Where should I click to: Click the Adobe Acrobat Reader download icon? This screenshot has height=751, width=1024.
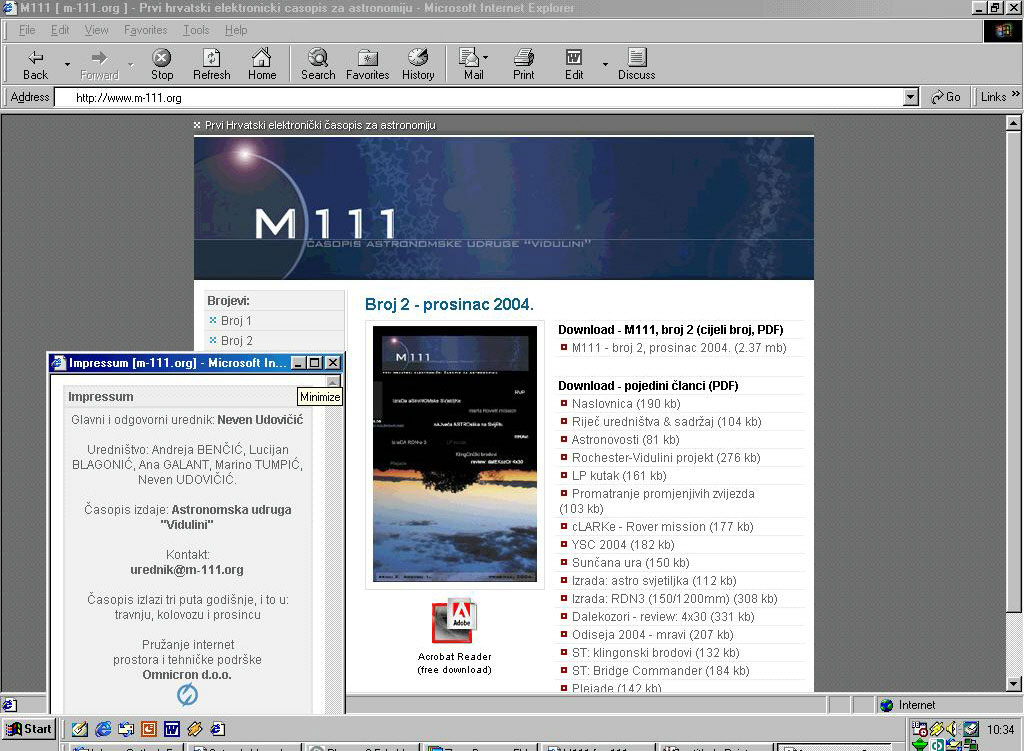[x=454, y=622]
